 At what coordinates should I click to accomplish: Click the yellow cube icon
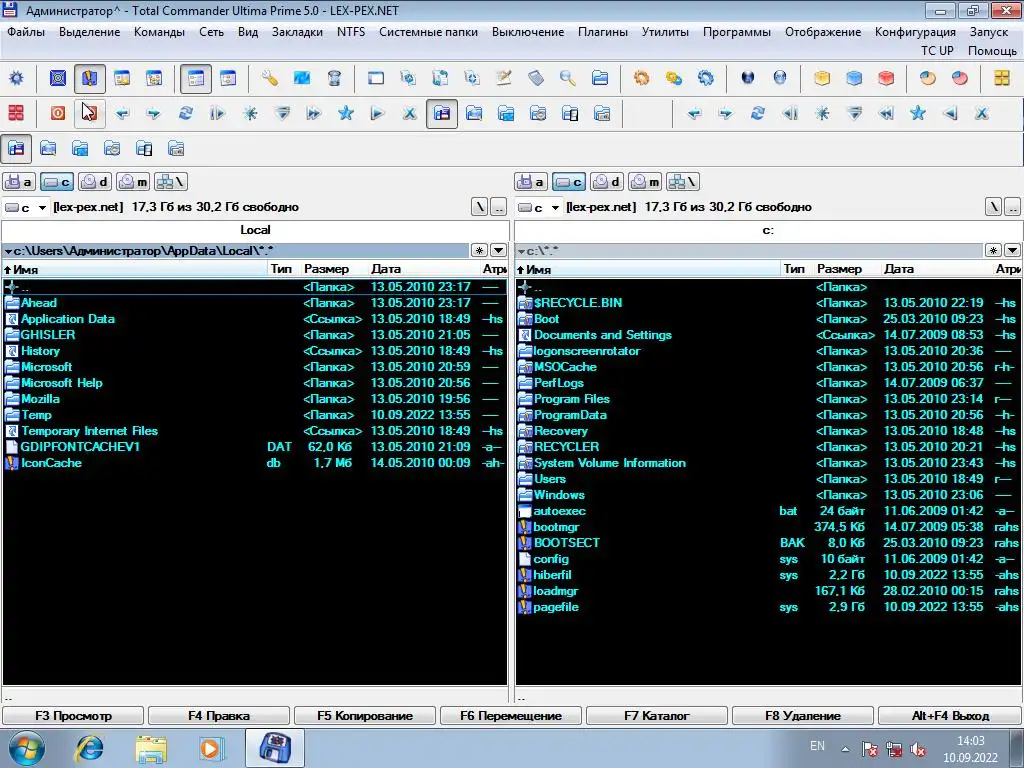(822, 79)
